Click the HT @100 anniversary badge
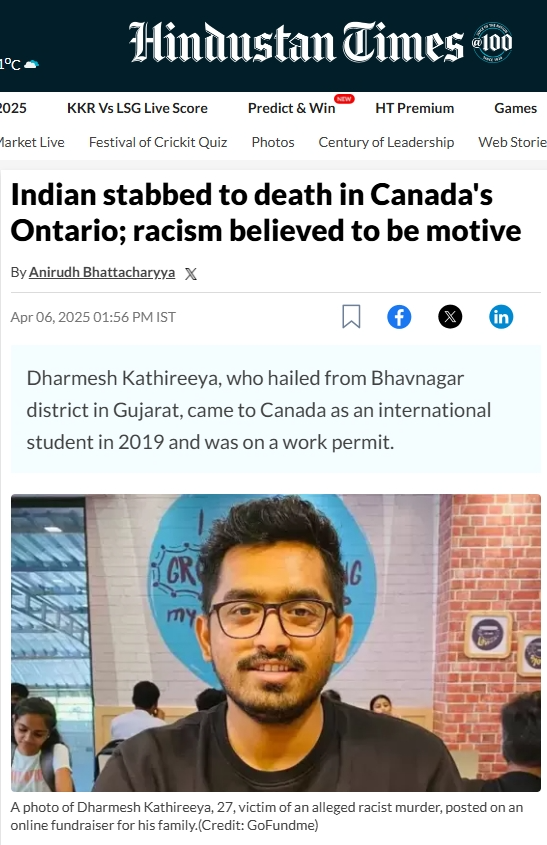547x845 pixels. coord(491,42)
